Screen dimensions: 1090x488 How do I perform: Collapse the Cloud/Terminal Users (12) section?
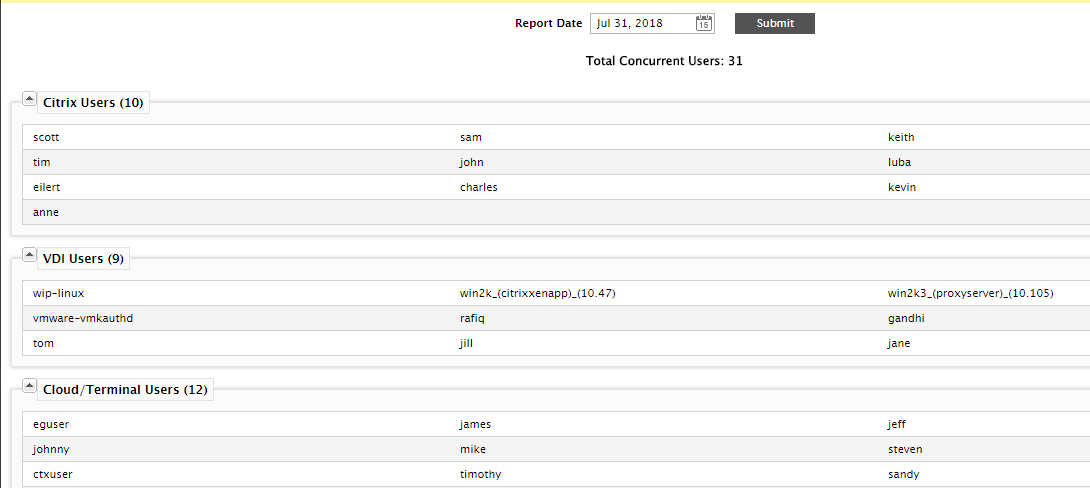29,385
